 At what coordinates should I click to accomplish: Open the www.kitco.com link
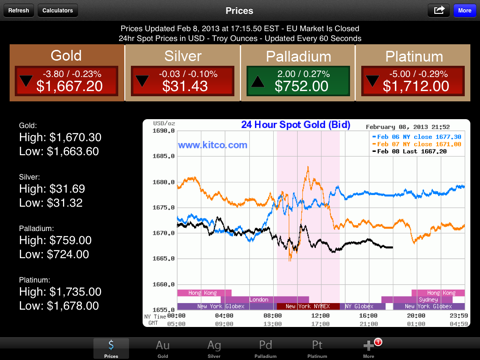[x=213, y=145]
